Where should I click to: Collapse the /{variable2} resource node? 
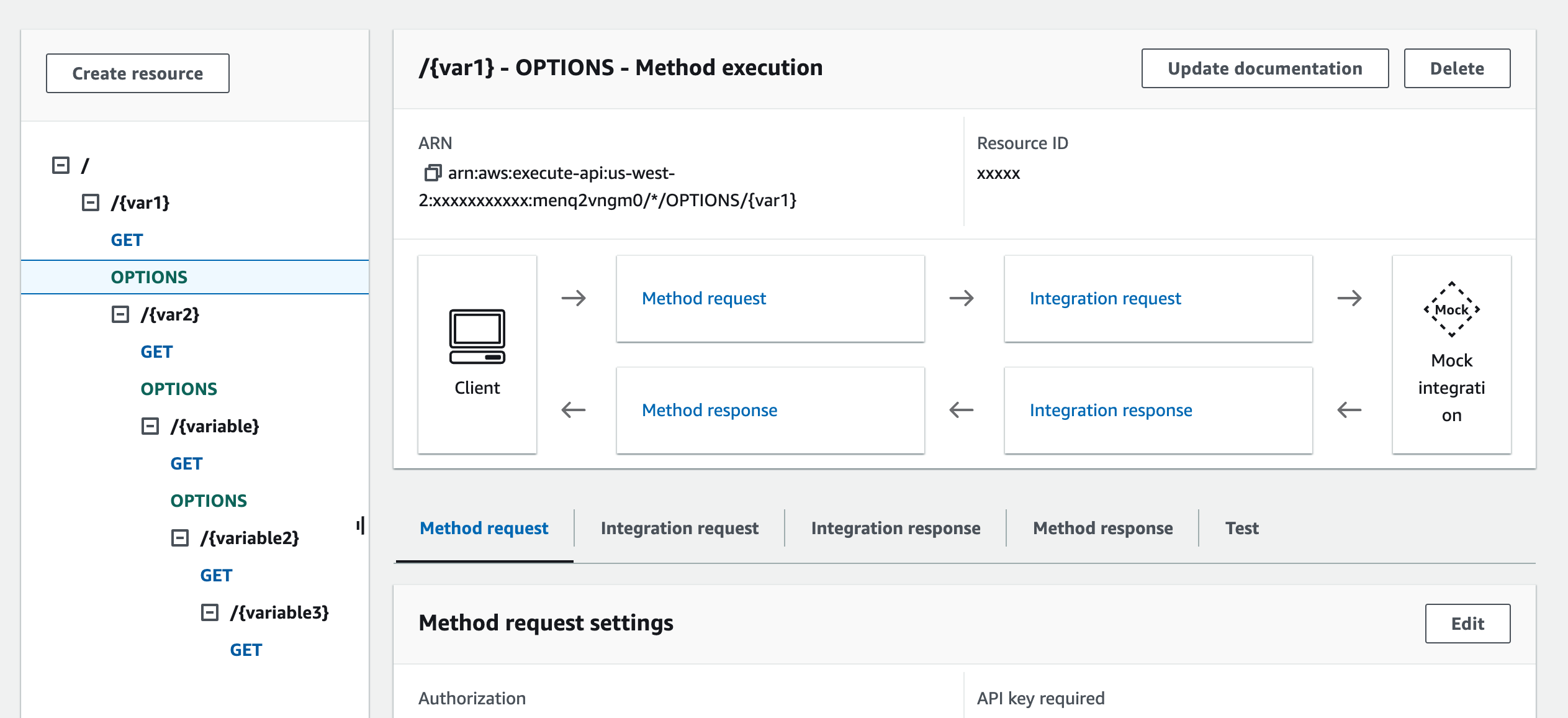pyautogui.click(x=179, y=538)
